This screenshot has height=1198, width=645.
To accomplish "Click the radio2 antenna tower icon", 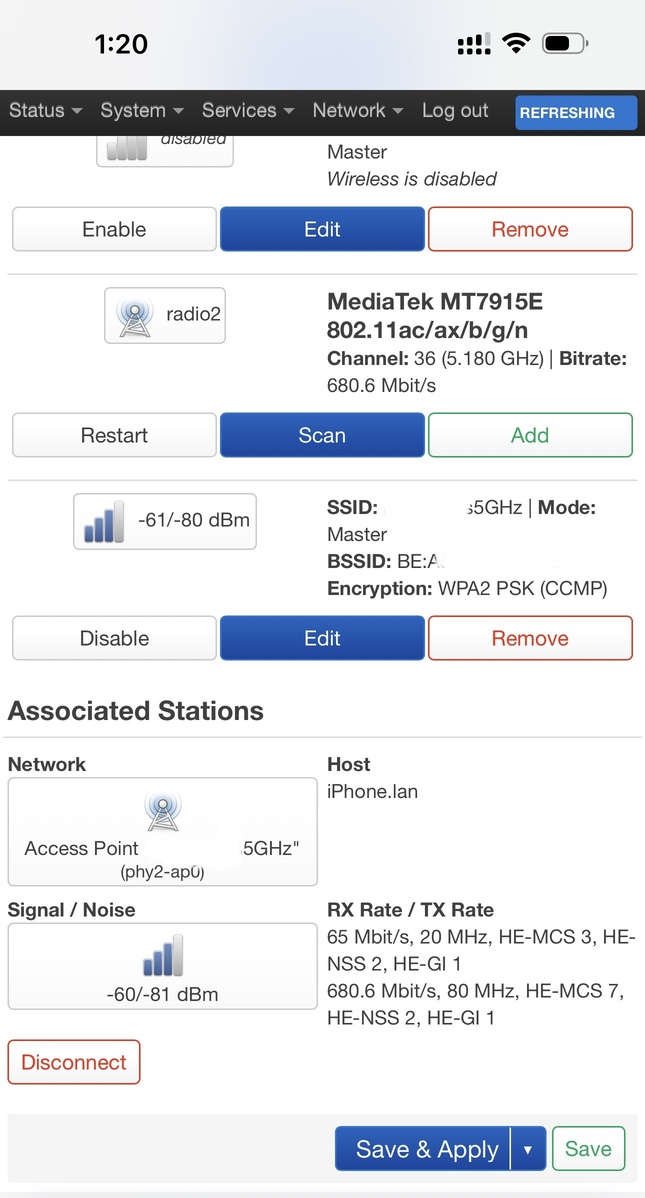I will click(135, 315).
